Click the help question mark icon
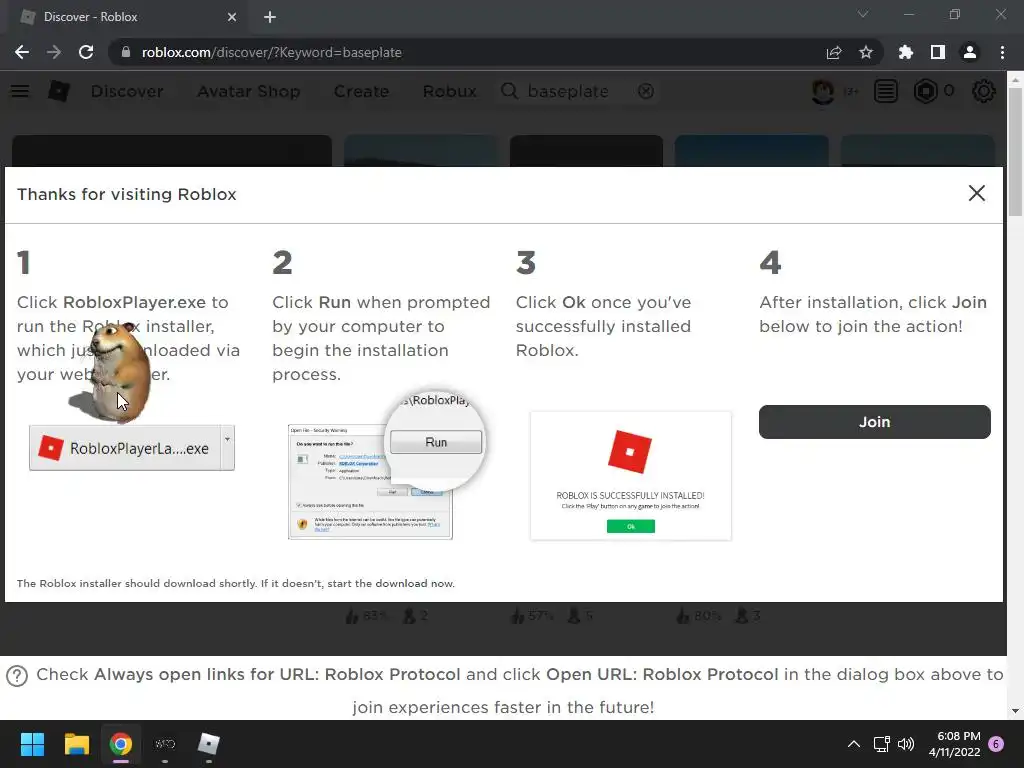This screenshot has height=768, width=1024. click(x=17, y=676)
